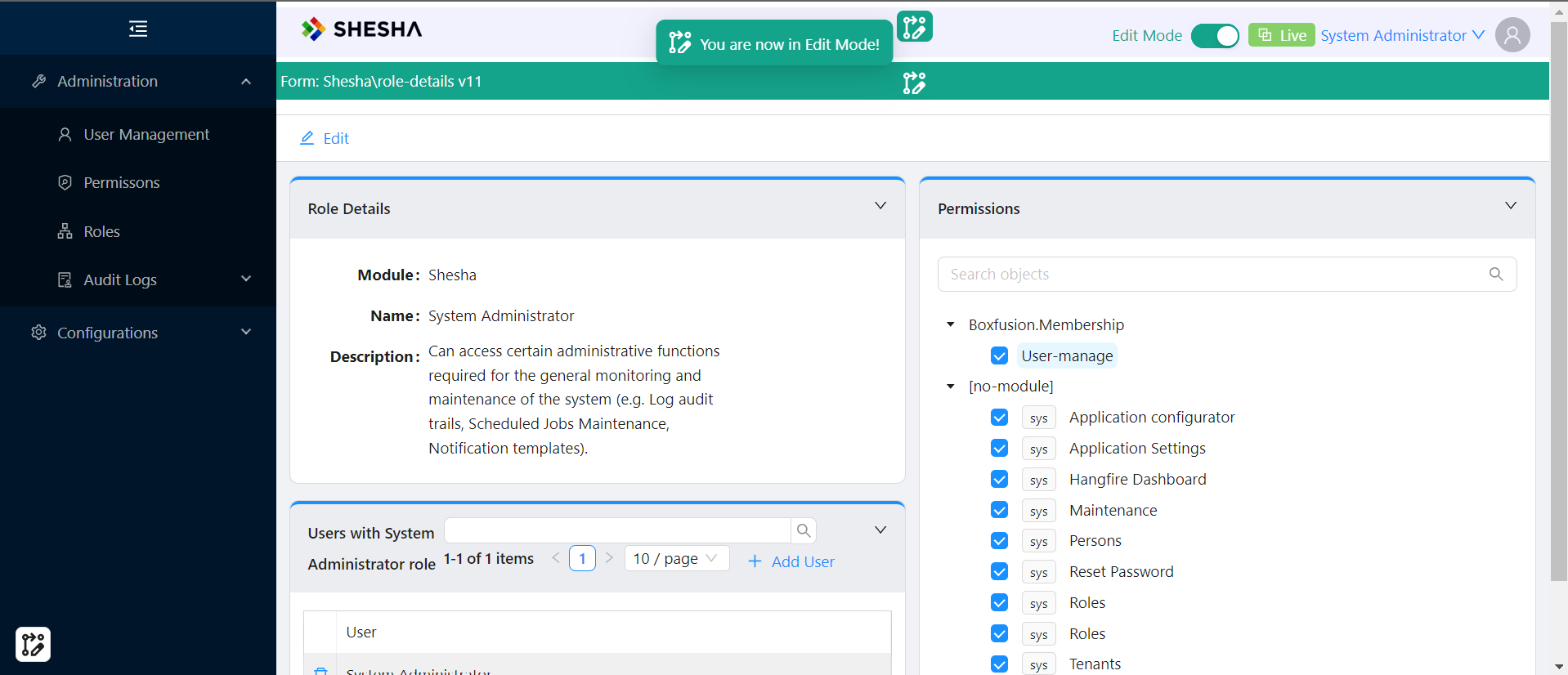Select User-manage tree item label

pos(1067,356)
